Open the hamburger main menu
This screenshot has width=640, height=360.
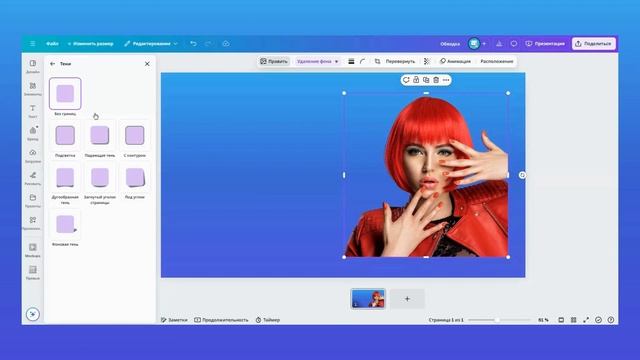pos(32,44)
